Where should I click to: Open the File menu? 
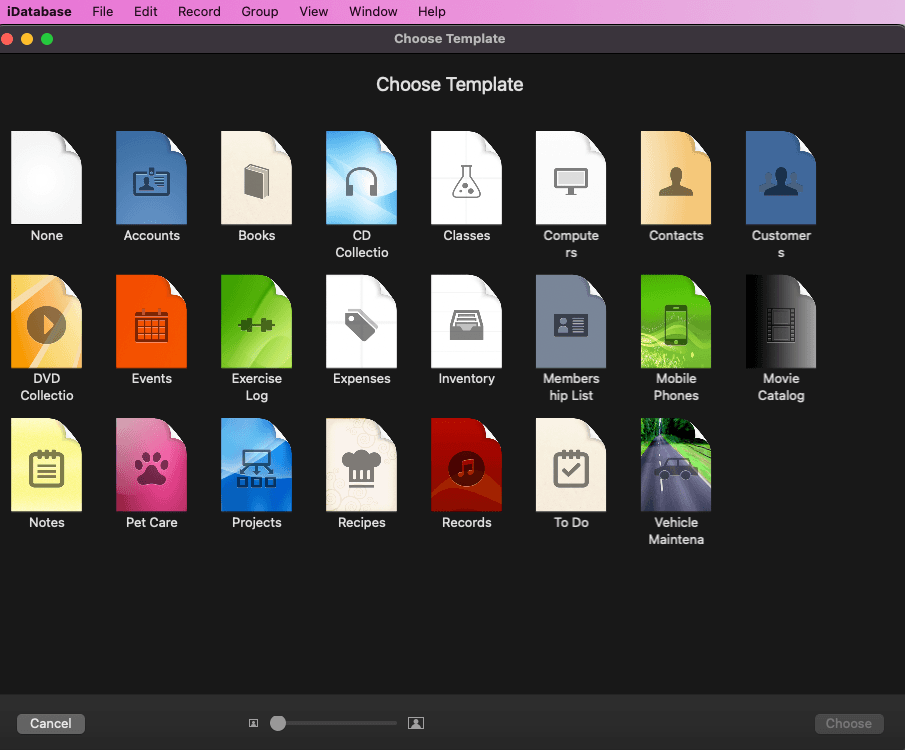(x=103, y=12)
